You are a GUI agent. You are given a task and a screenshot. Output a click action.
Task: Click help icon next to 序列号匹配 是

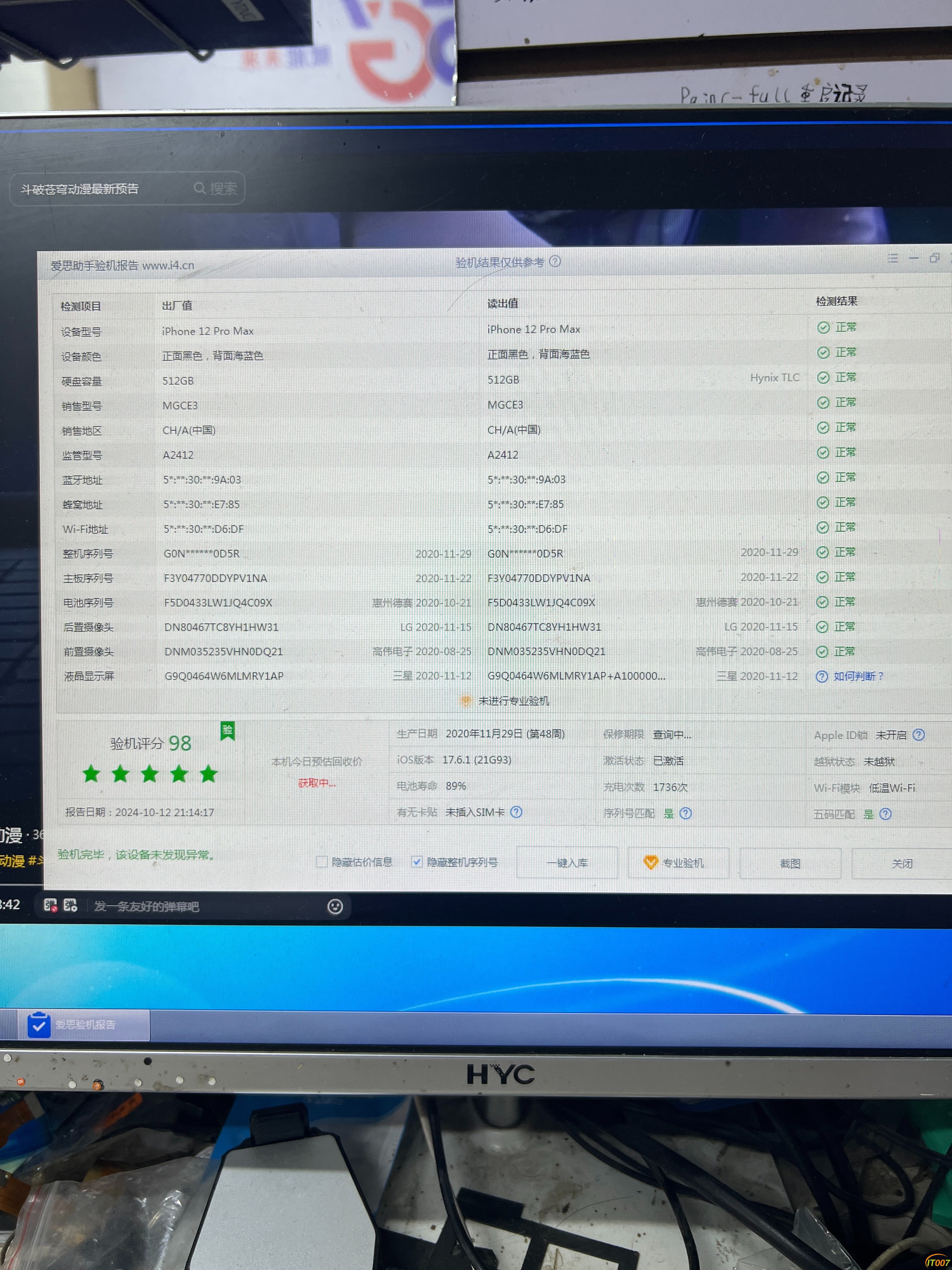tap(686, 814)
